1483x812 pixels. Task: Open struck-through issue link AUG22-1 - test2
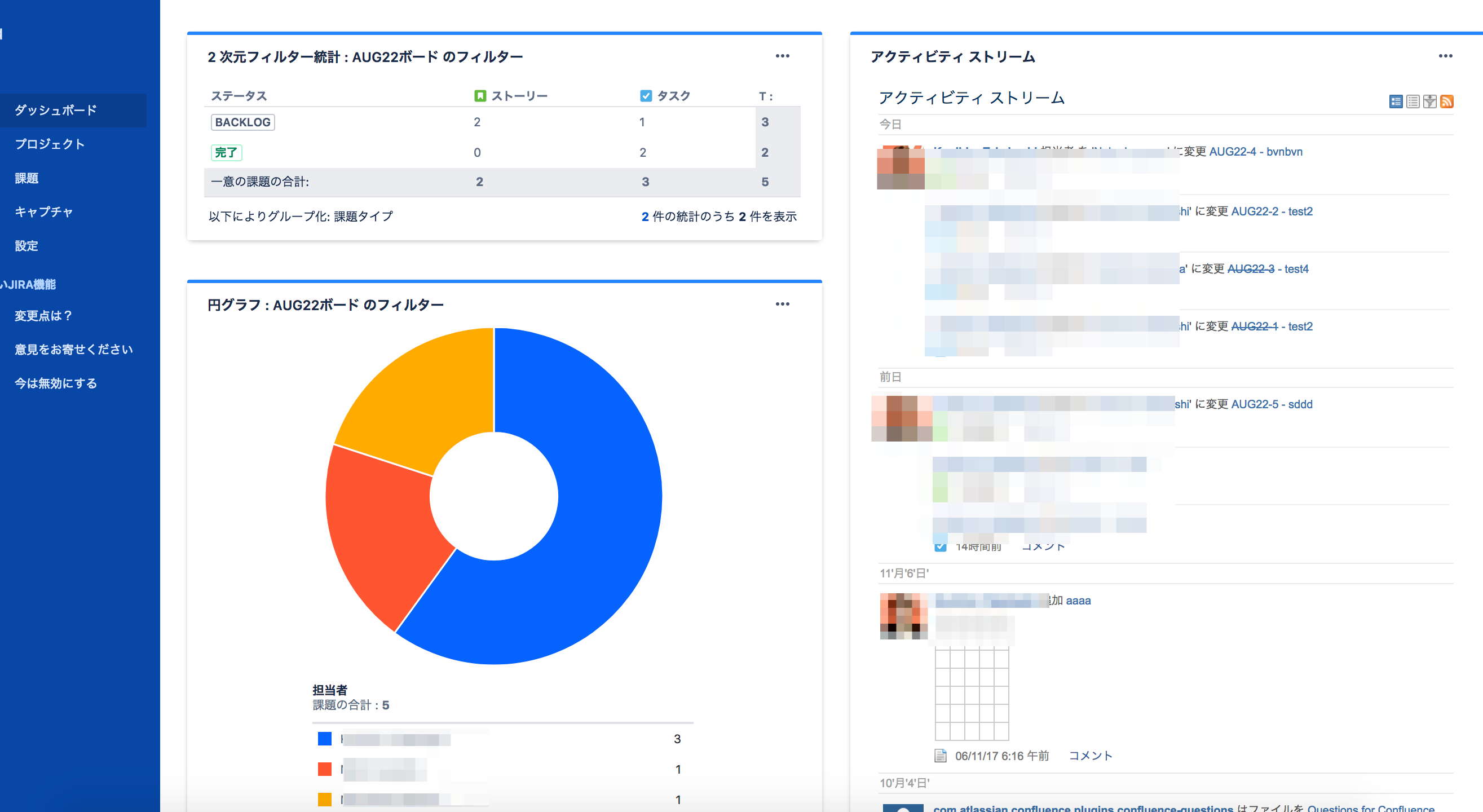[1272, 326]
